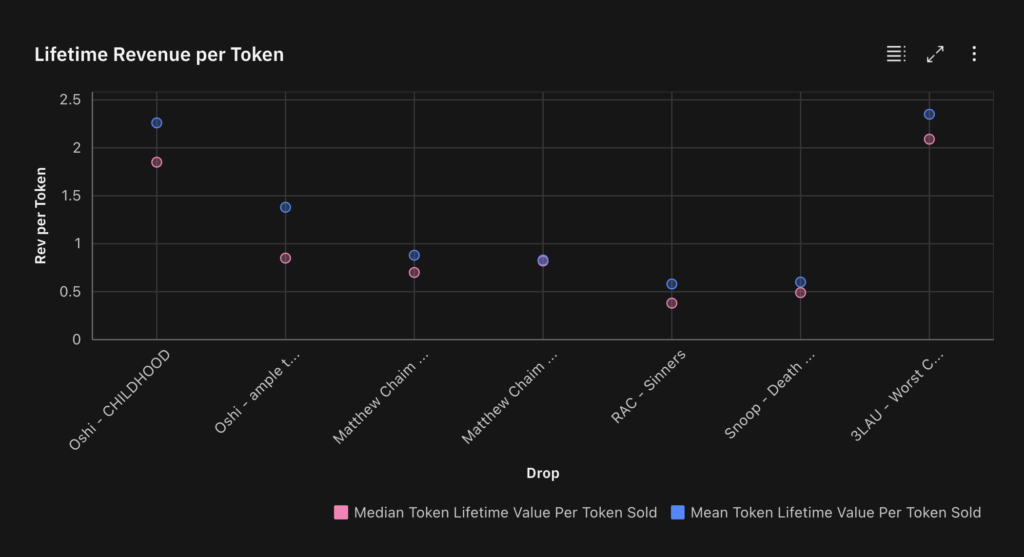Select the mean point for Oshi - CHILDHOOD
Image resolution: width=1024 pixels, height=557 pixels.
click(156, 123)
